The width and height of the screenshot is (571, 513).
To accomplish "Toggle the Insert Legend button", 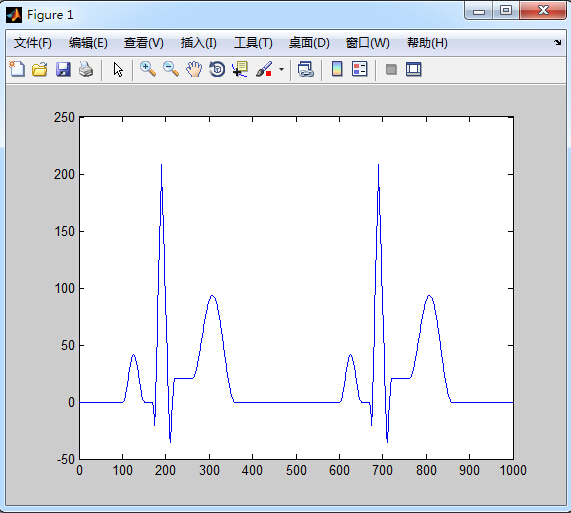I will (x=360, y=69).
